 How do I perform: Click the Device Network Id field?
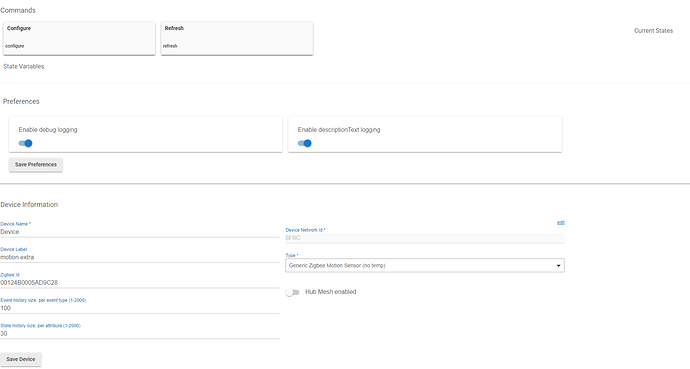pyautogui.click(x=425, y=238)
